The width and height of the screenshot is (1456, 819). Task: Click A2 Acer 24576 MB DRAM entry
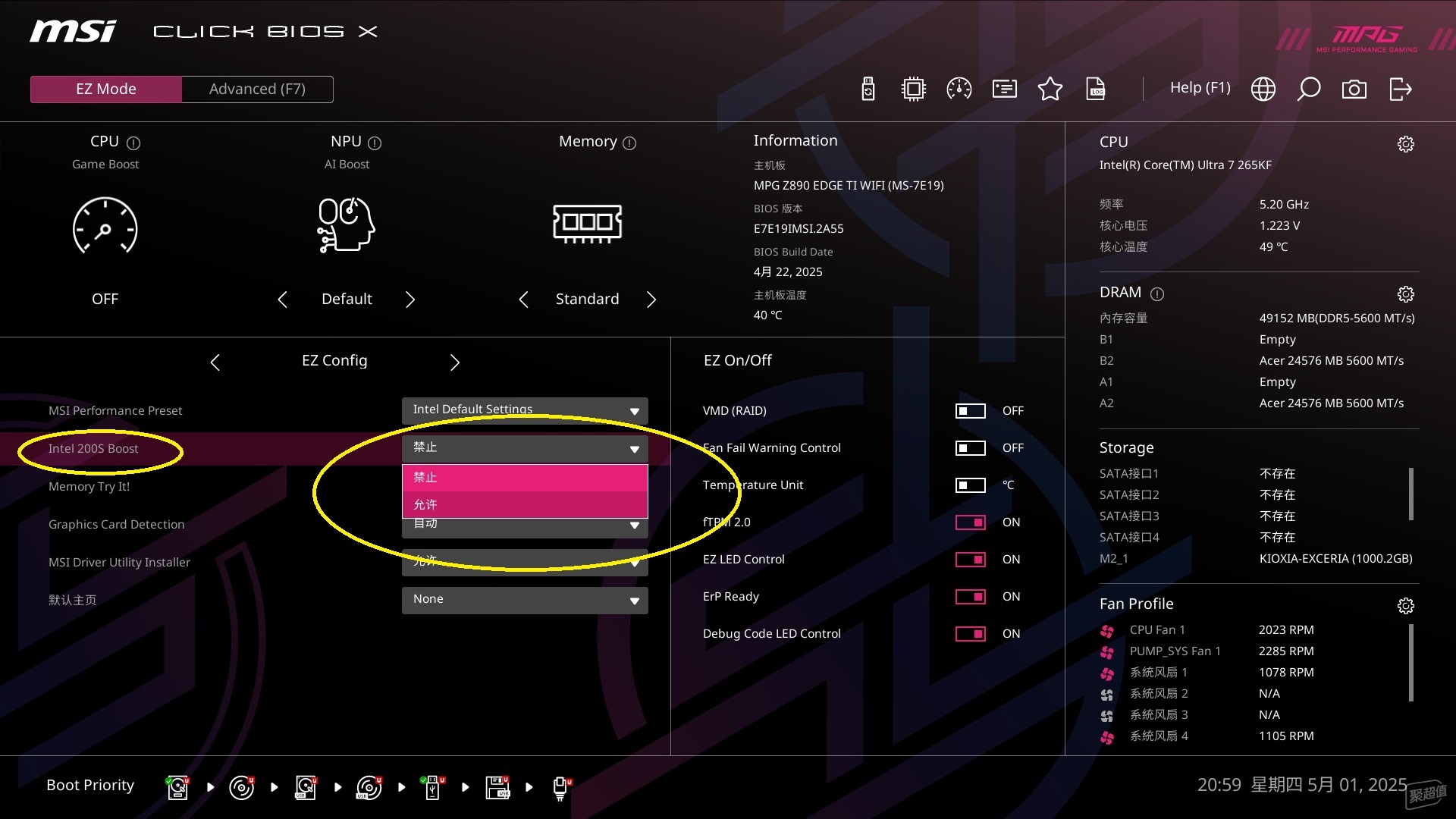[x=1251, y=403]
